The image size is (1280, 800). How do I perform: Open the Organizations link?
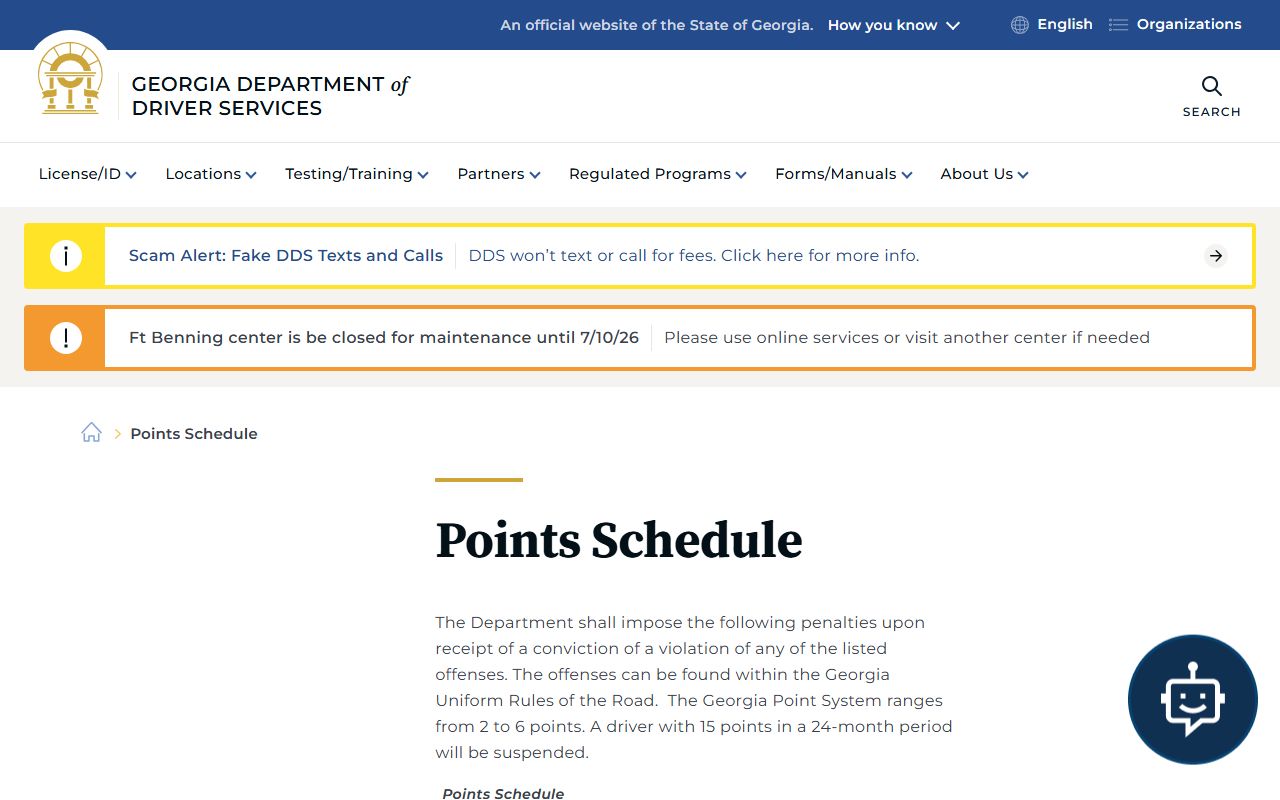(x=1189, y=24)
